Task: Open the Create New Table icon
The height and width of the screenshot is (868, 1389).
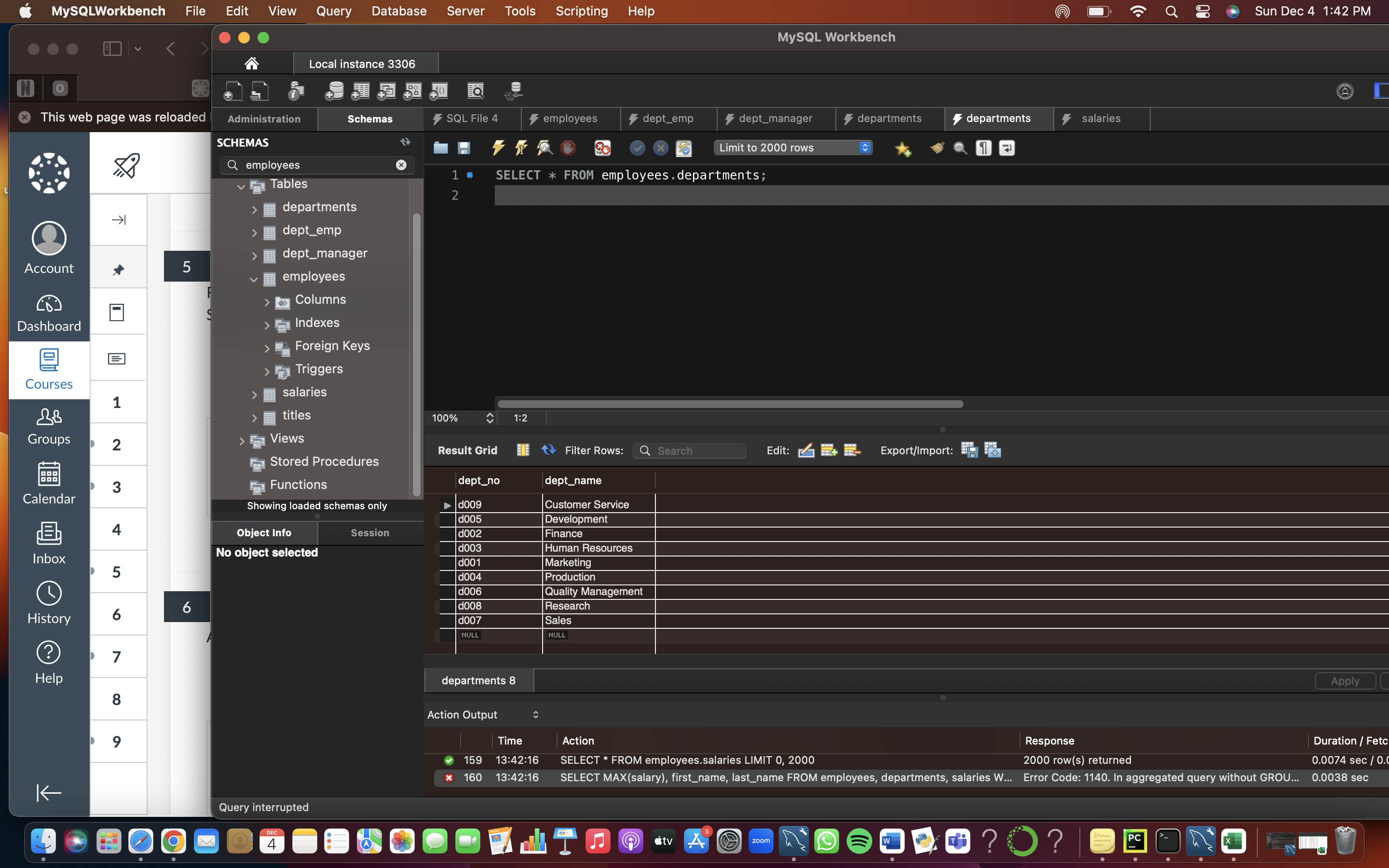Action: pos(360,90)
